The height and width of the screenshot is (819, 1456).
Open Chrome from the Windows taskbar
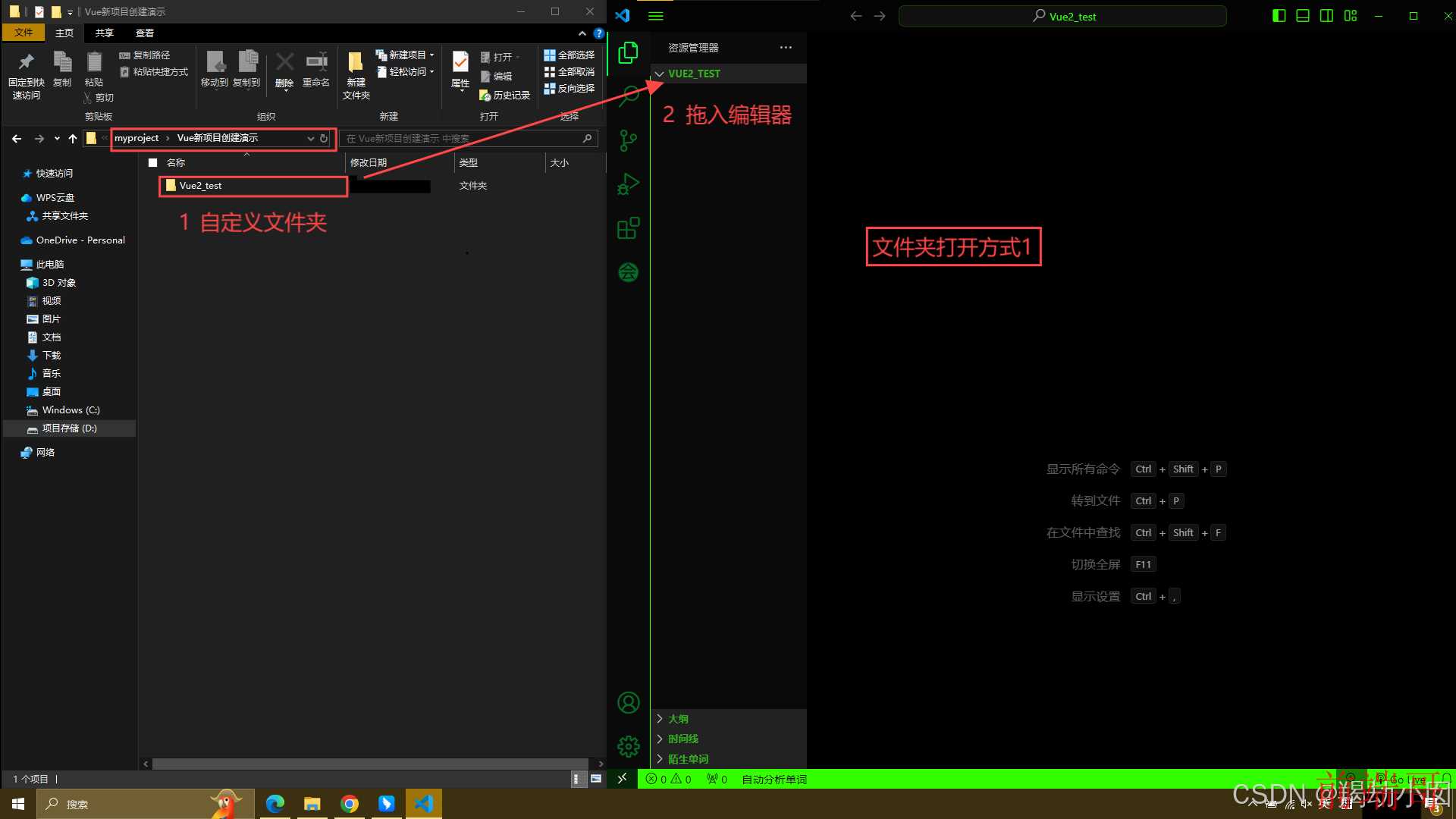(350, 804)
